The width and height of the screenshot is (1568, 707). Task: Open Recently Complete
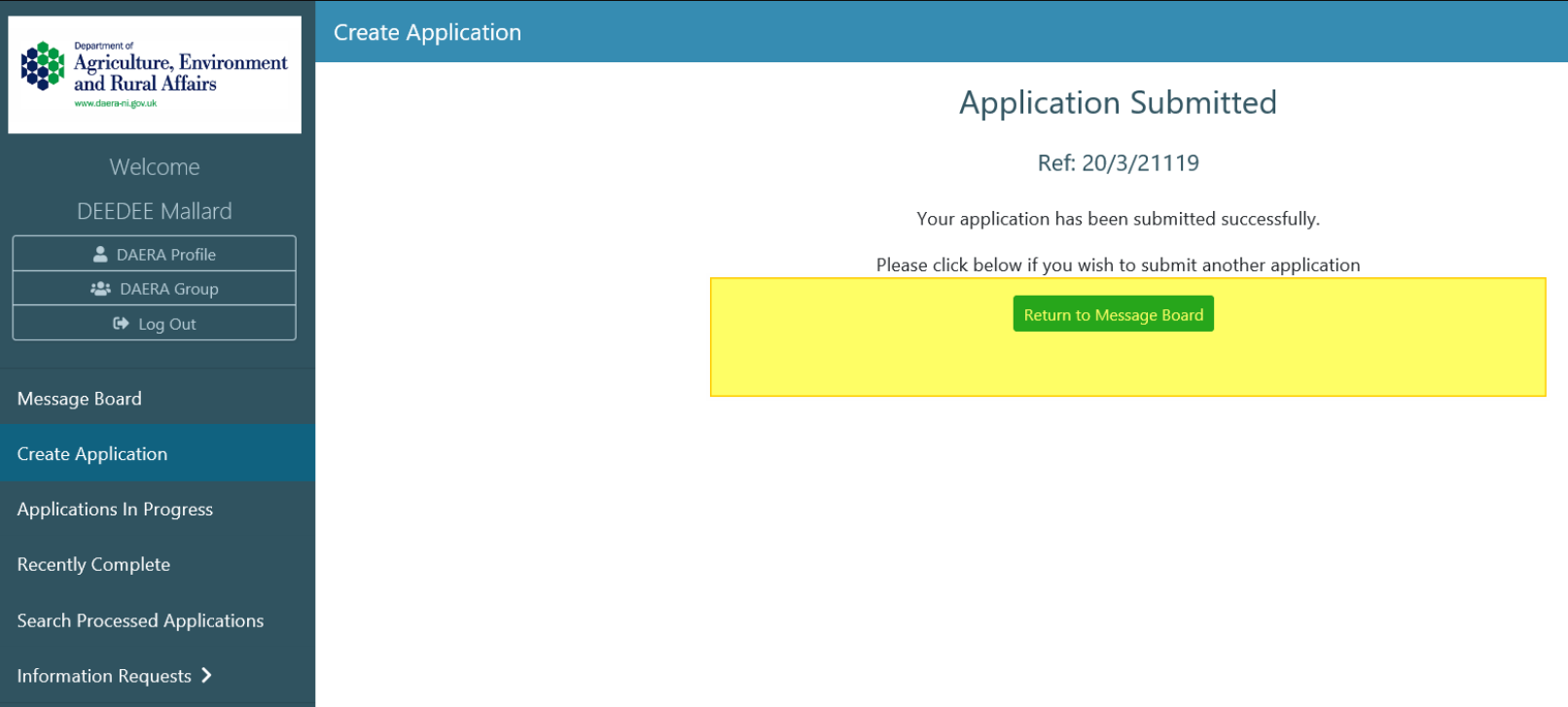(x=158, y=565)
